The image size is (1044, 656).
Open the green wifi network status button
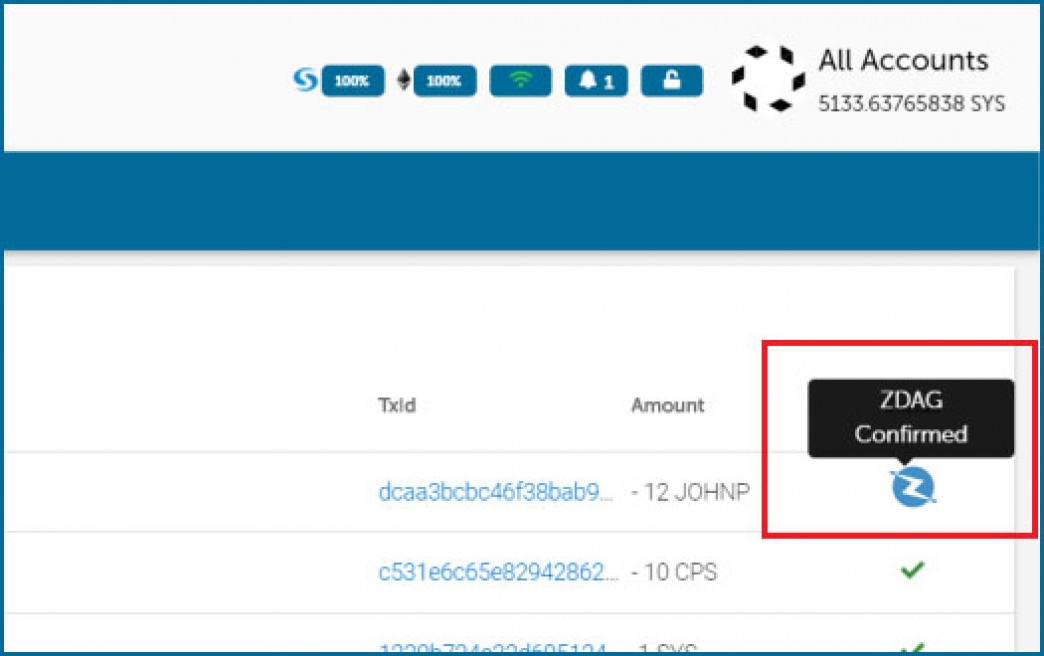(520, 81)
